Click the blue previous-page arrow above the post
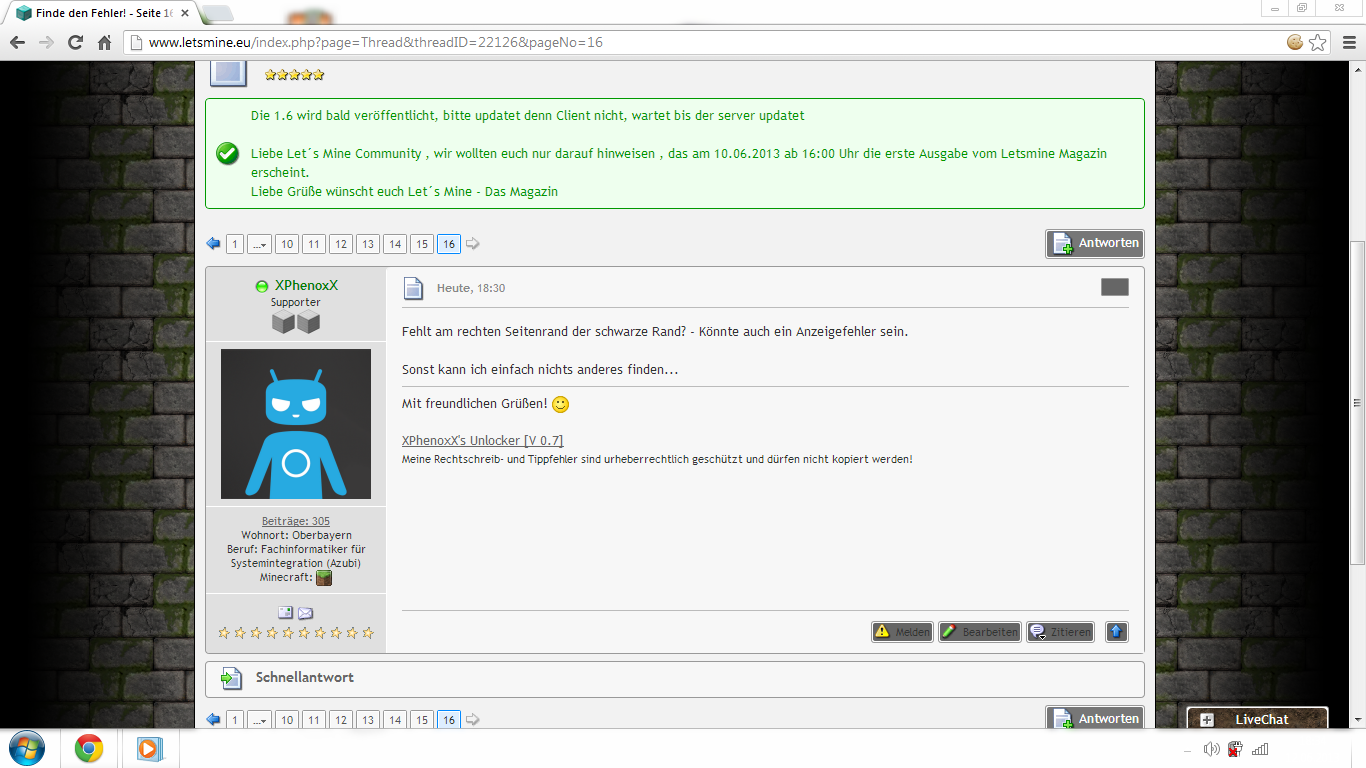1366x768 pixels. tap(213, 244)
